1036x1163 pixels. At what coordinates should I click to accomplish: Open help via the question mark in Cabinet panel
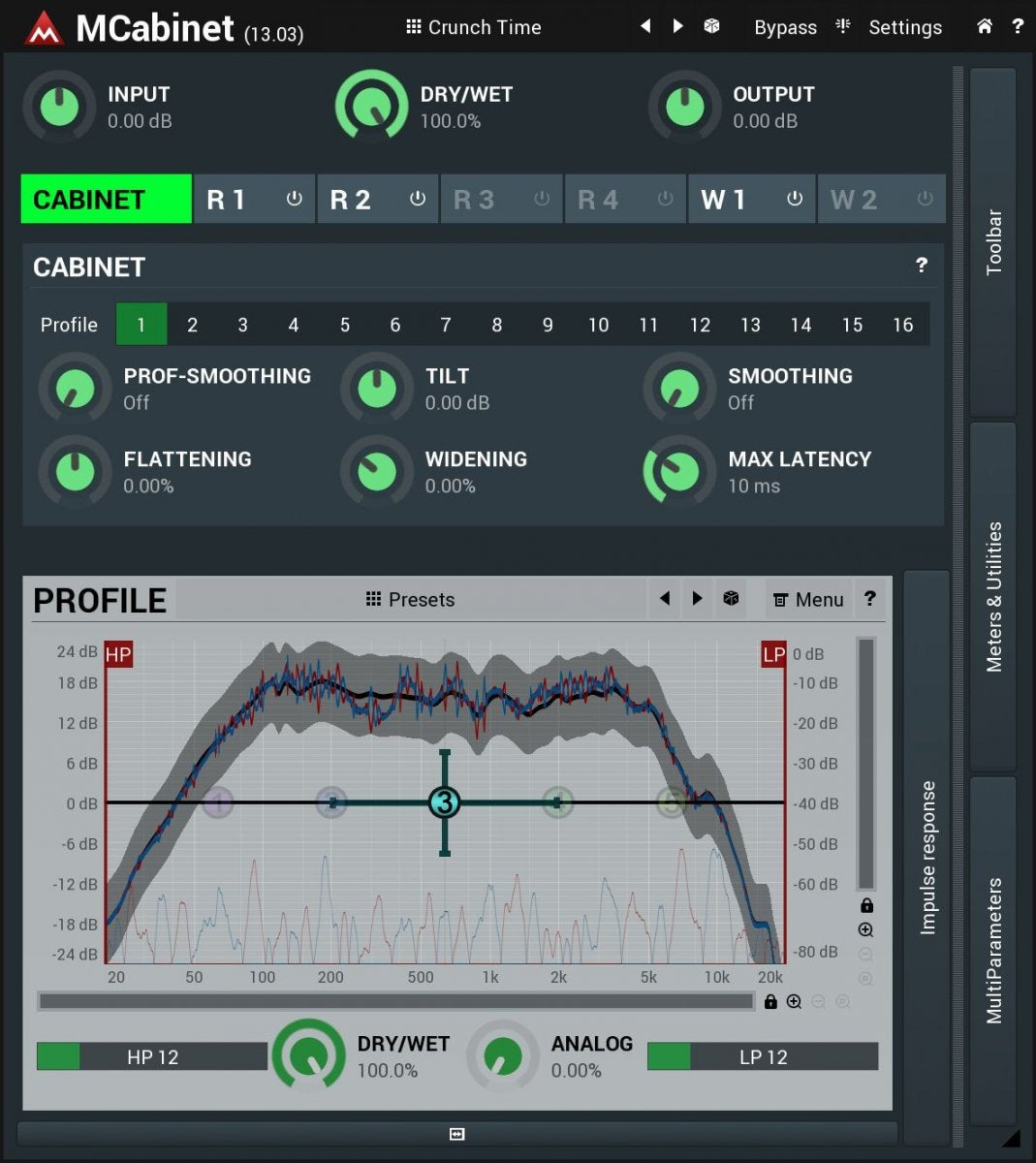pos(922,266)
